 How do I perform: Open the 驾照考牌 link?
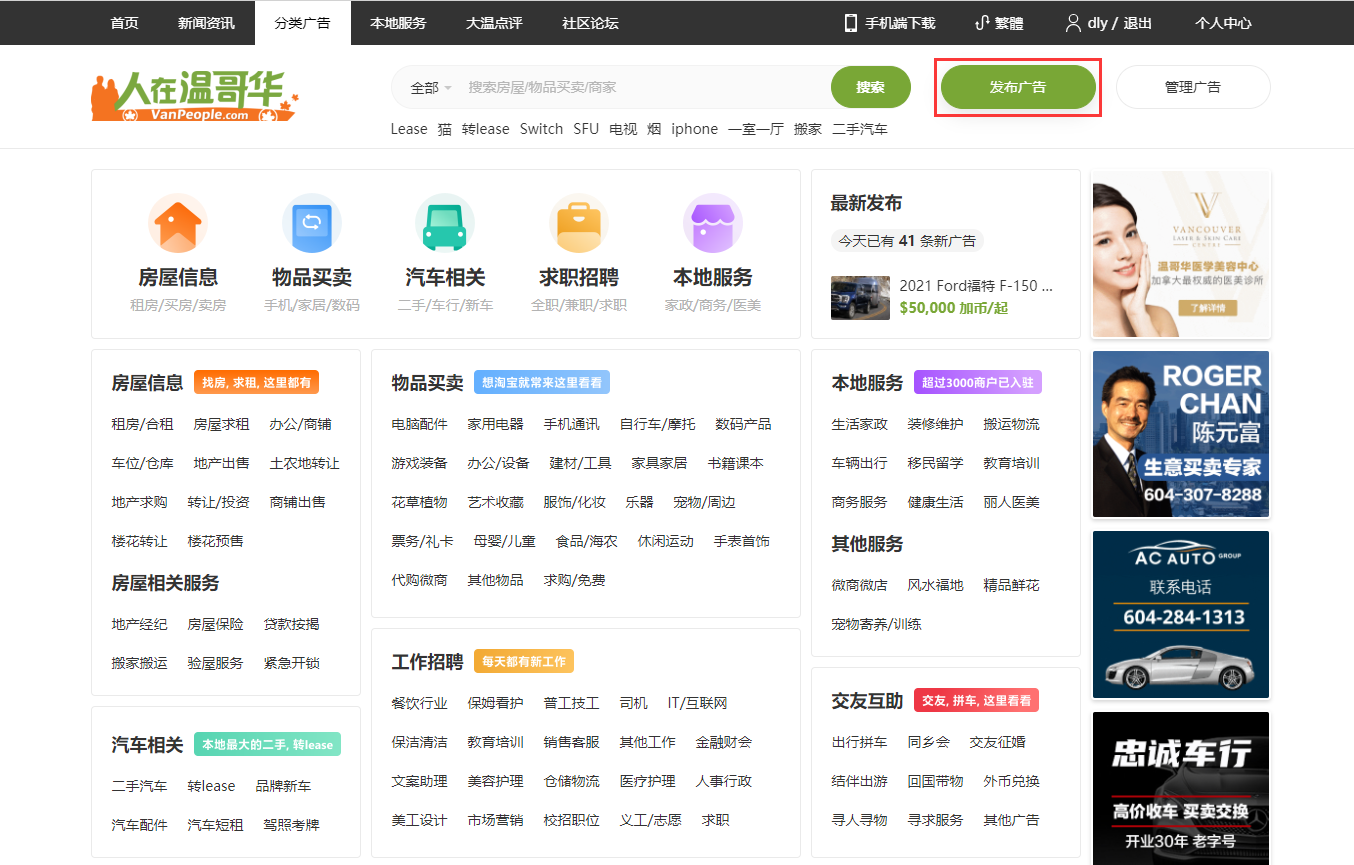click(x=291, y=825)
